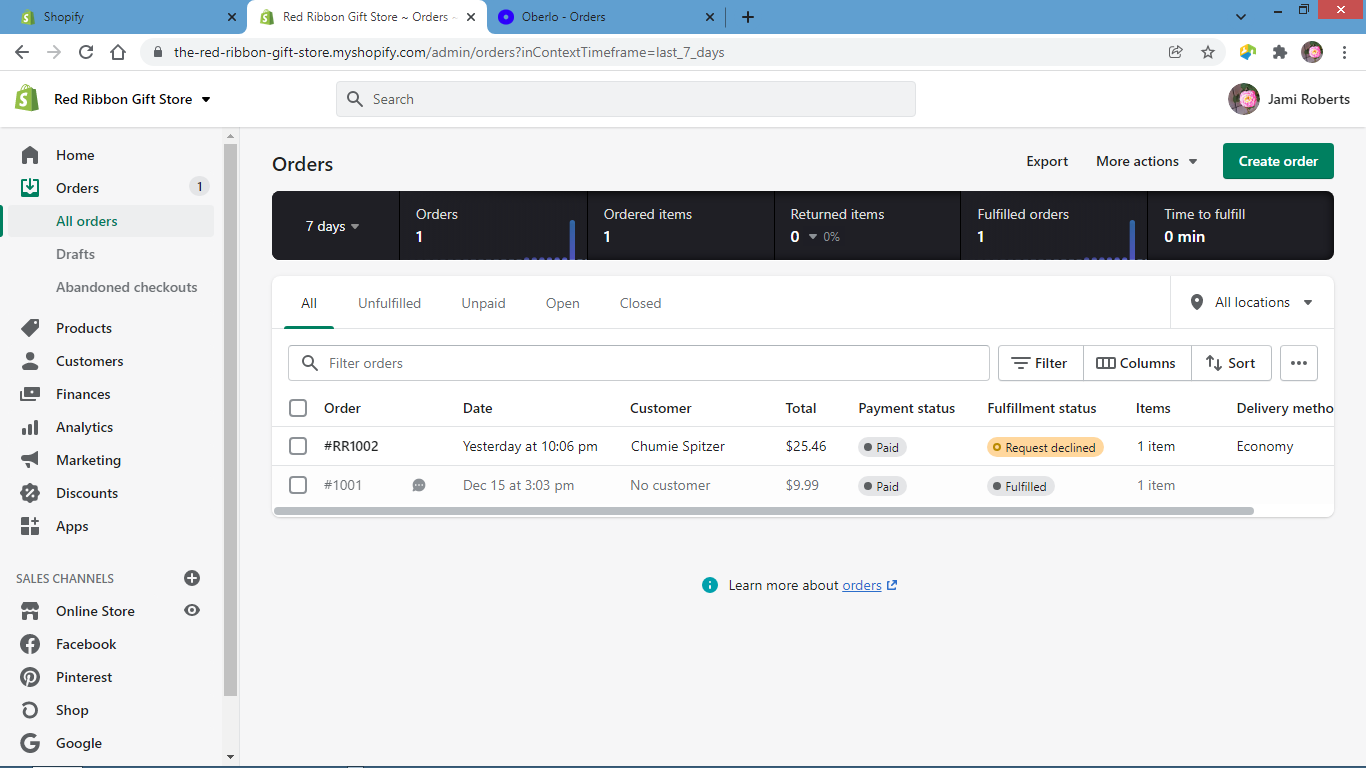Viewport: 1366px width, 768px height.
Task: Click the Pinterest channel icon
Action: coord(30,677)
